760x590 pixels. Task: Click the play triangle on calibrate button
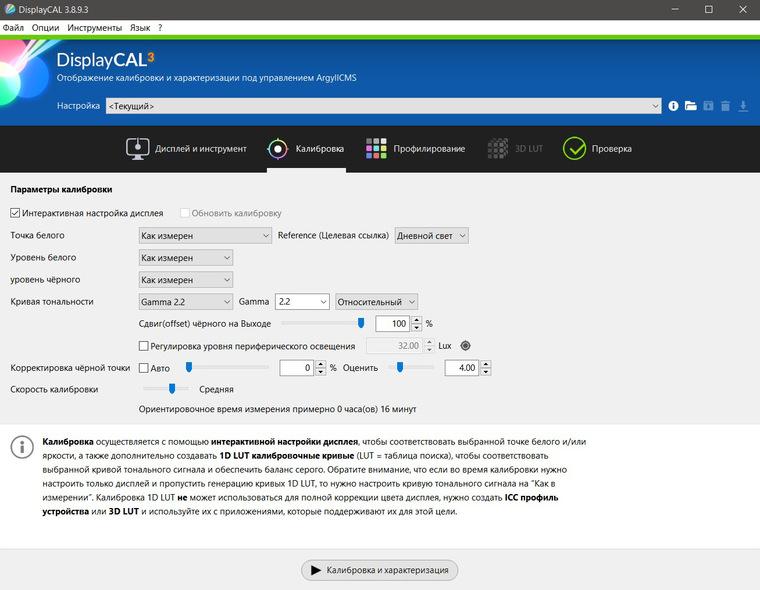point(316,570)
